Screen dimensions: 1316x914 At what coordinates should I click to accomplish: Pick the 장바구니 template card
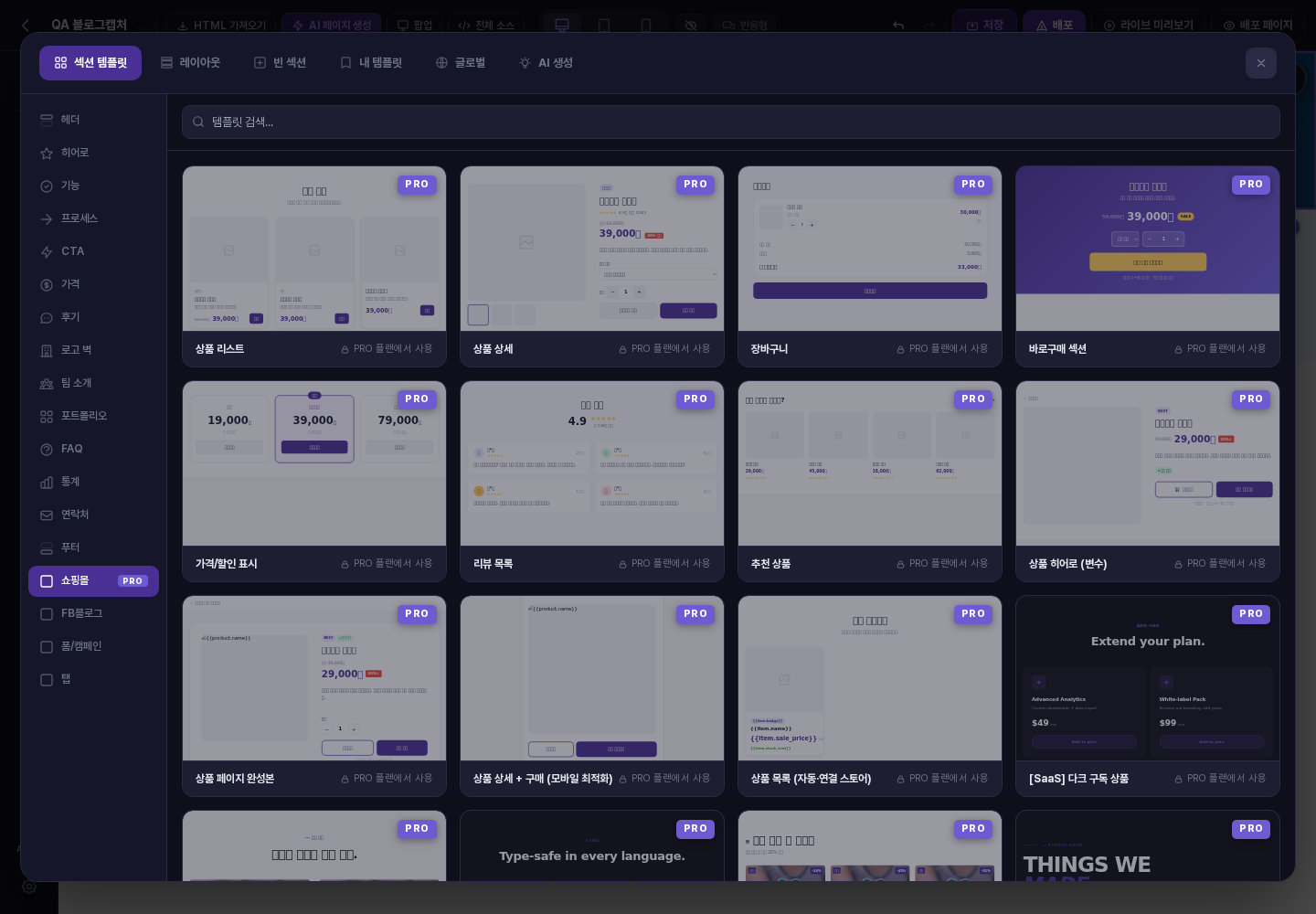pyautogui.click(x=870, y=267)
